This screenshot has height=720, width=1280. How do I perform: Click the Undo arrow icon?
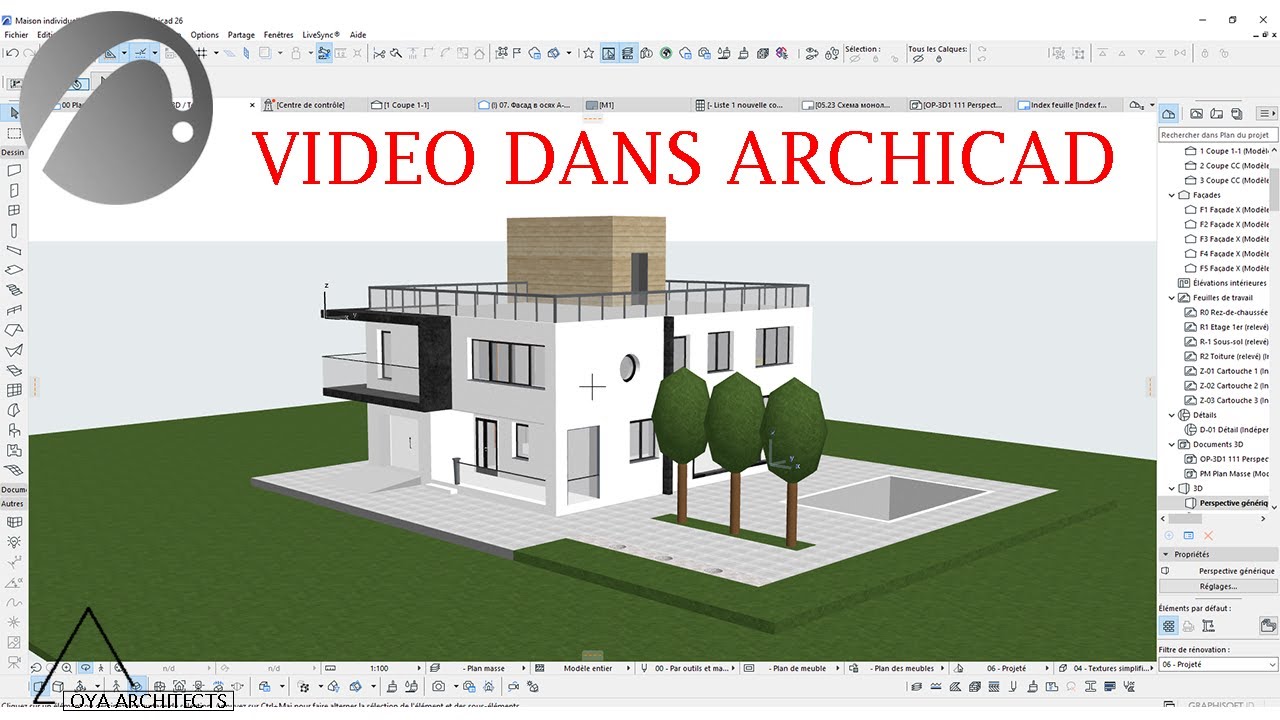(12, 53)
